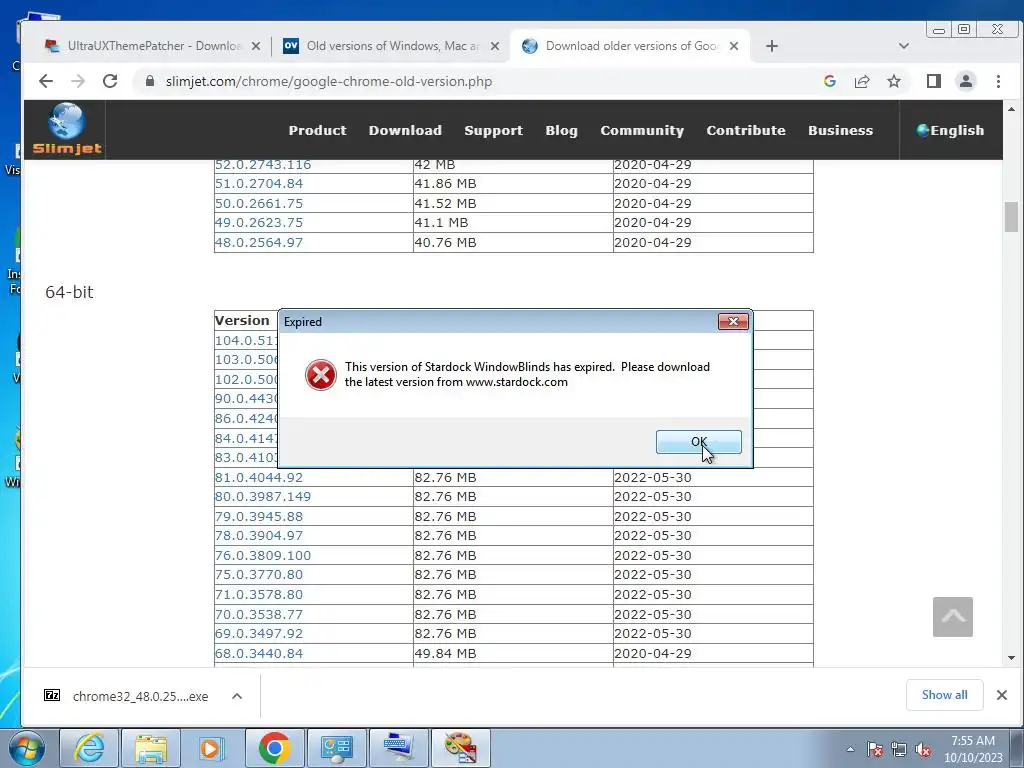1024x768 pixels.
Task: Click the Chrome taskbar icon
Action: click(274, 748)
